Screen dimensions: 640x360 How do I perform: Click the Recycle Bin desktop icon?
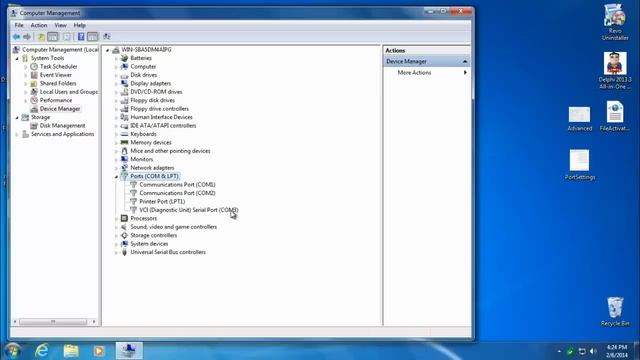(615, 311)
